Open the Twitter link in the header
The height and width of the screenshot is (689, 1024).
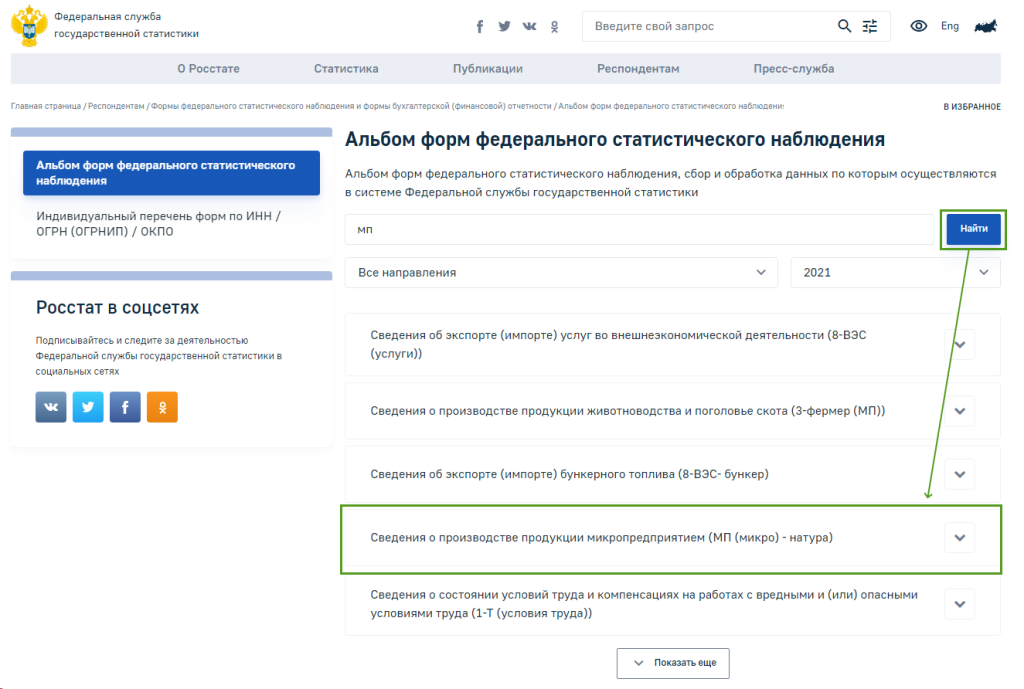pyautogui.click(x=505, y=27)
